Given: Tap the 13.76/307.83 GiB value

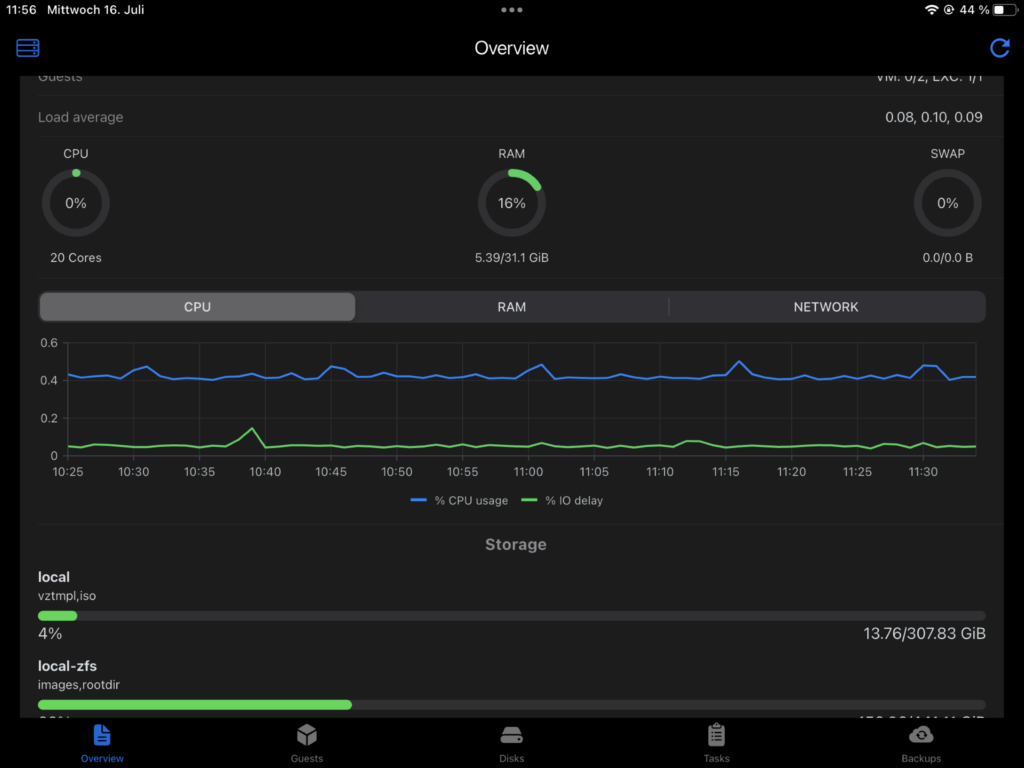Looking at the screenshot, I should coord(924,633).
